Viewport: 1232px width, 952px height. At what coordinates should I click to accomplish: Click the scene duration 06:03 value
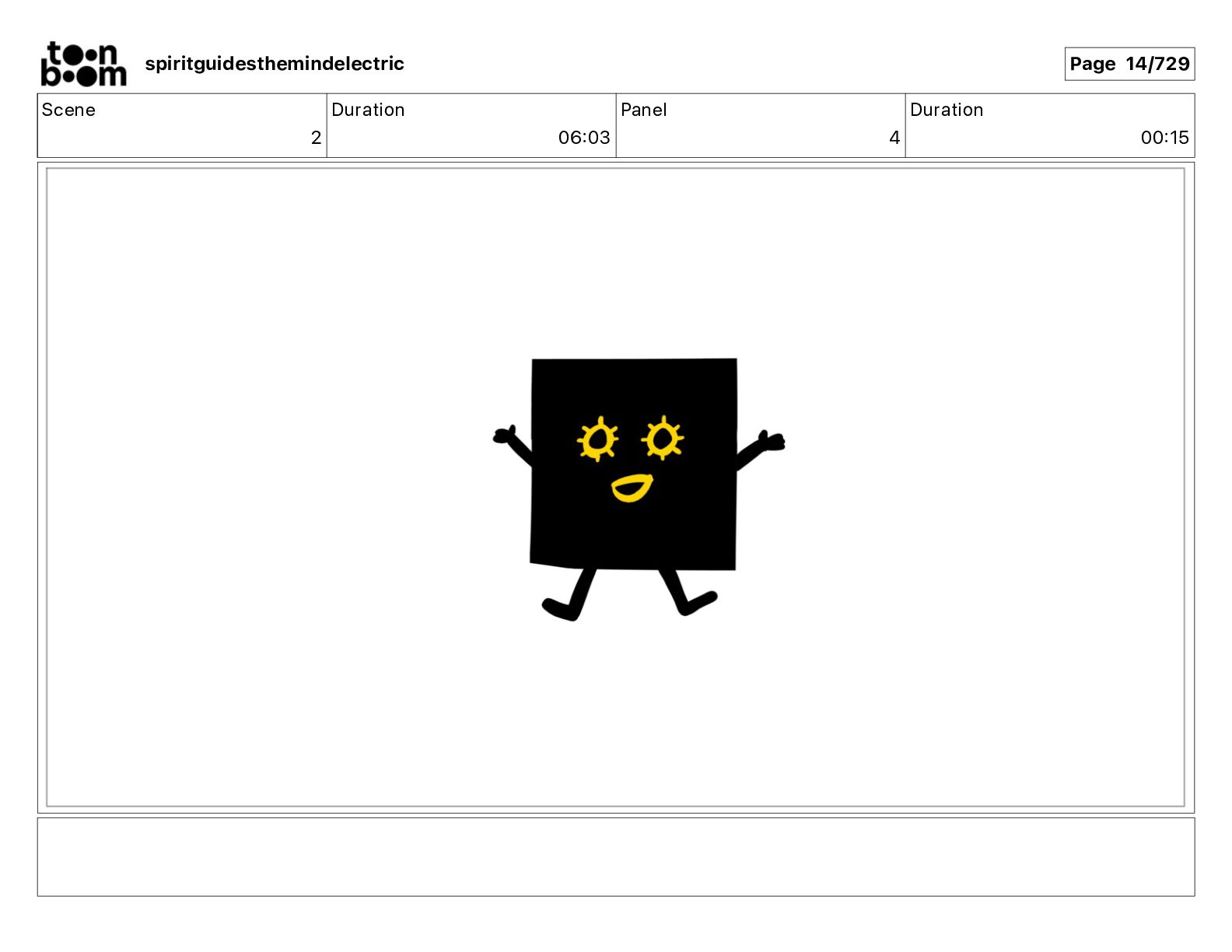click(x=584, y=138)
